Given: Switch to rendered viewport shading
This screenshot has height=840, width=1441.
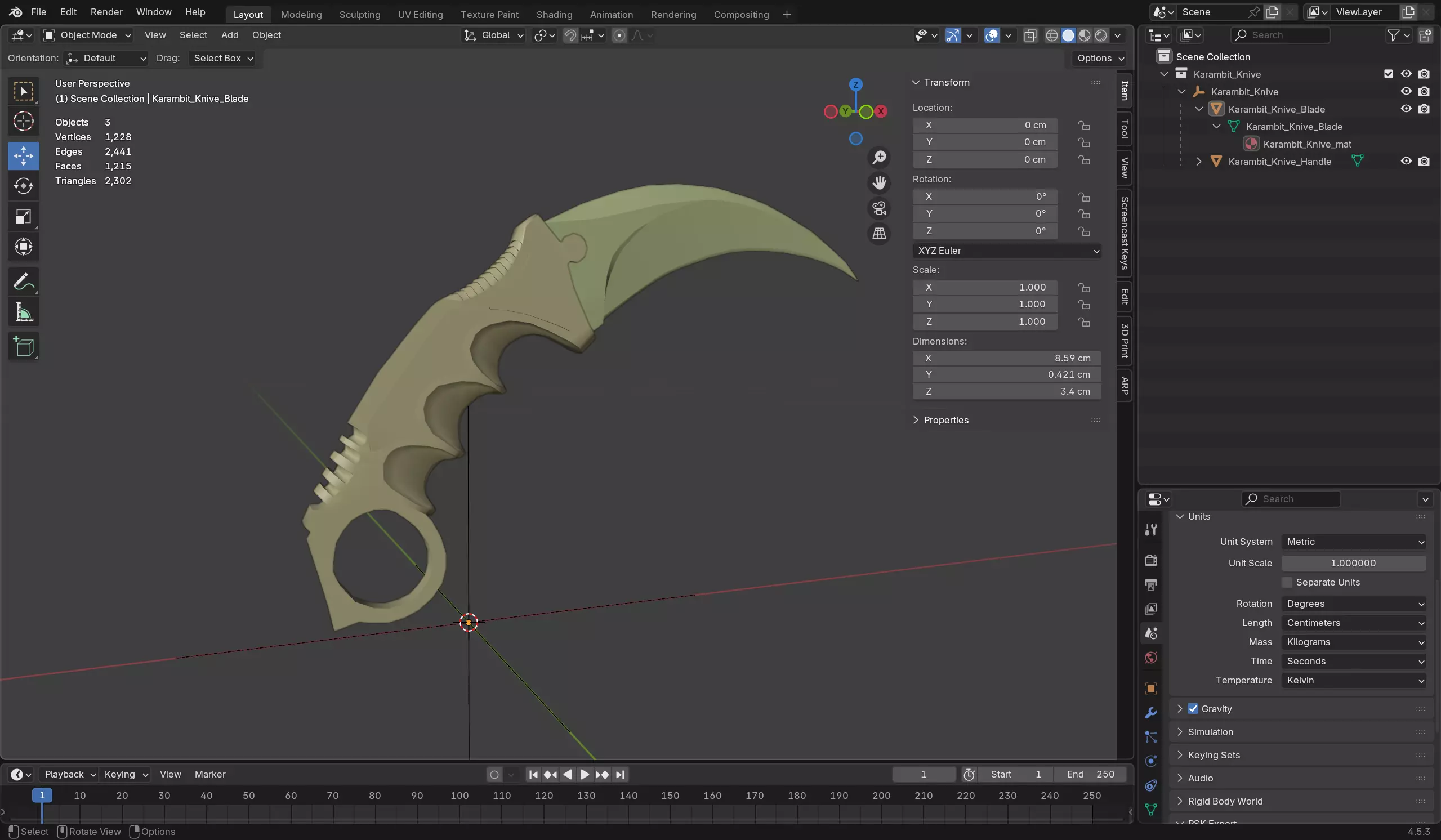Looking at the screenshot, I should (x=1101, y=35).
